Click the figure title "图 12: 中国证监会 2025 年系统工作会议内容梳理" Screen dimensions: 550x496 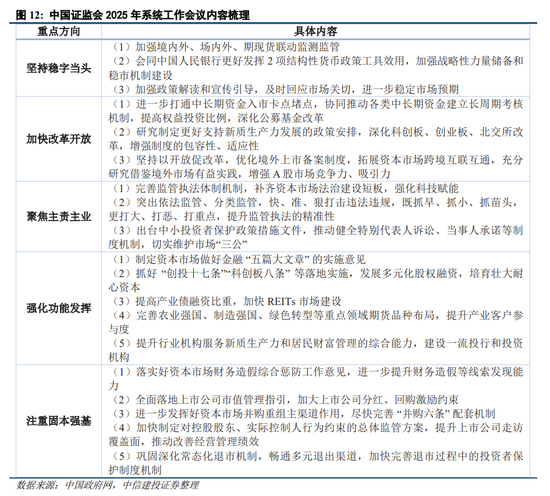tap(133, 15)
